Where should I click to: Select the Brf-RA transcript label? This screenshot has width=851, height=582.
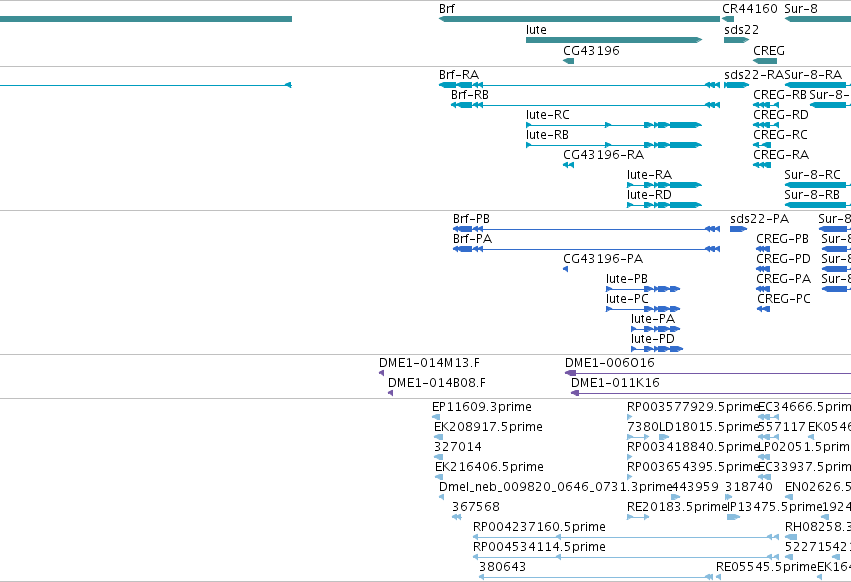[459, 75]
